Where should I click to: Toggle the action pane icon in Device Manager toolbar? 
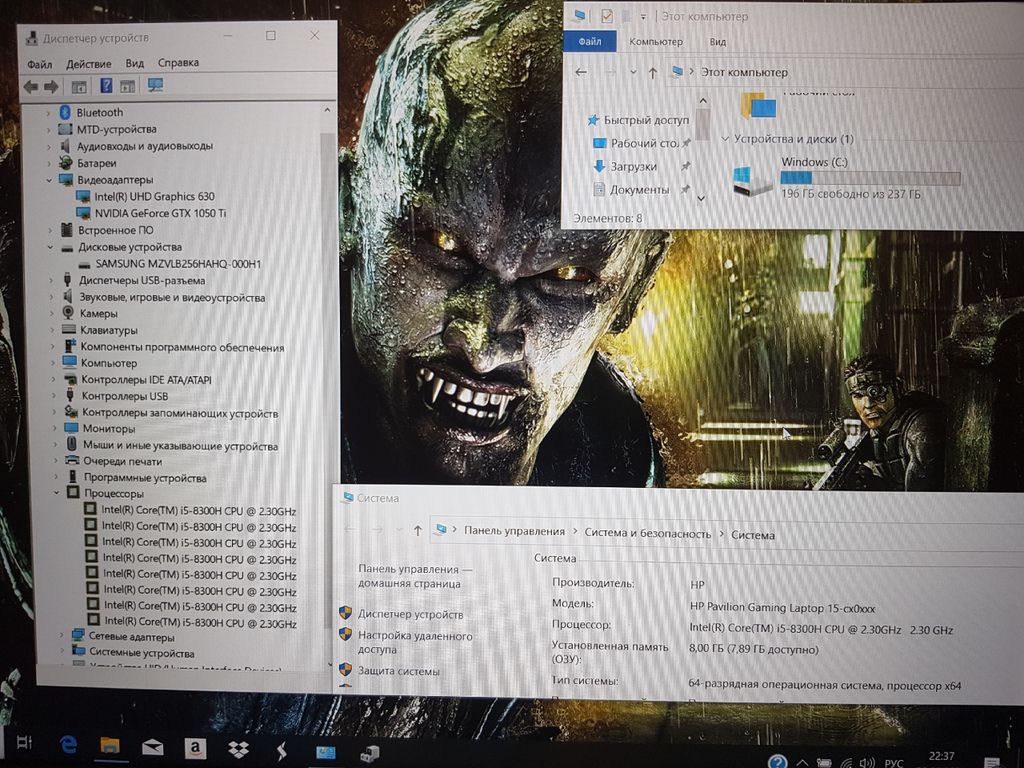point(127,86)
